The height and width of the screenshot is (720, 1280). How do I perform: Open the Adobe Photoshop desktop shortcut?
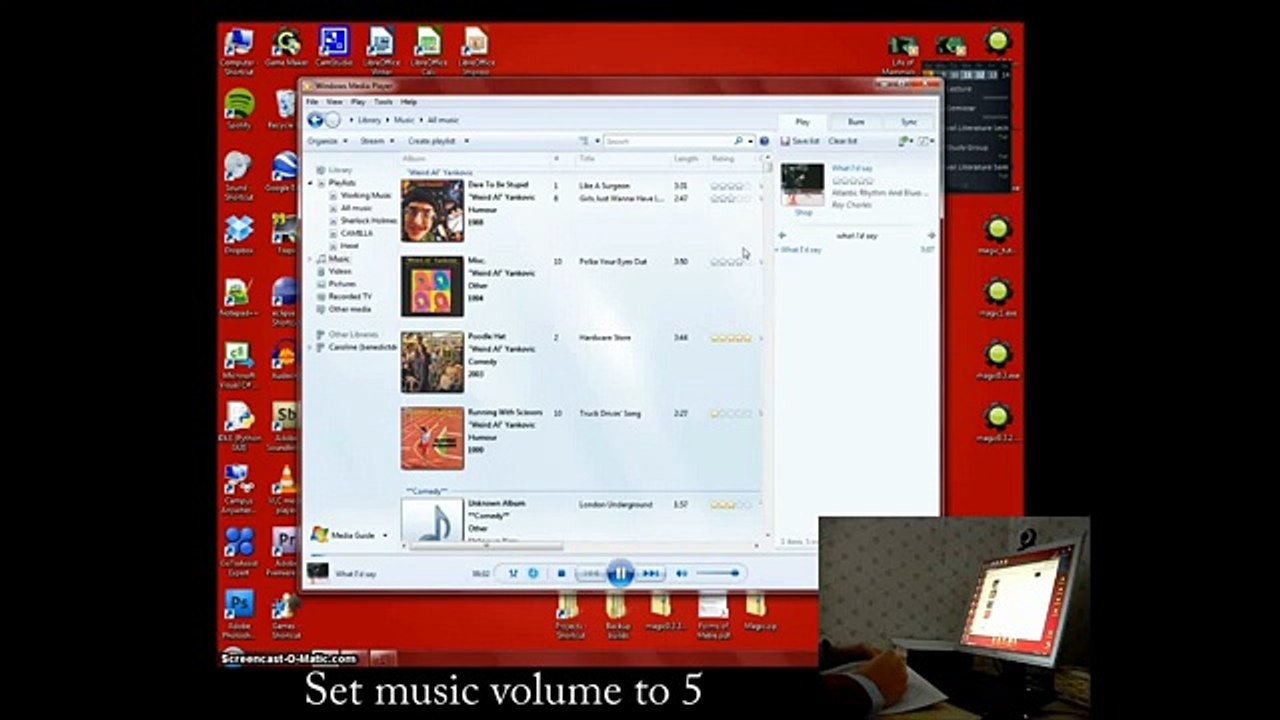click(x=239, y=614)
